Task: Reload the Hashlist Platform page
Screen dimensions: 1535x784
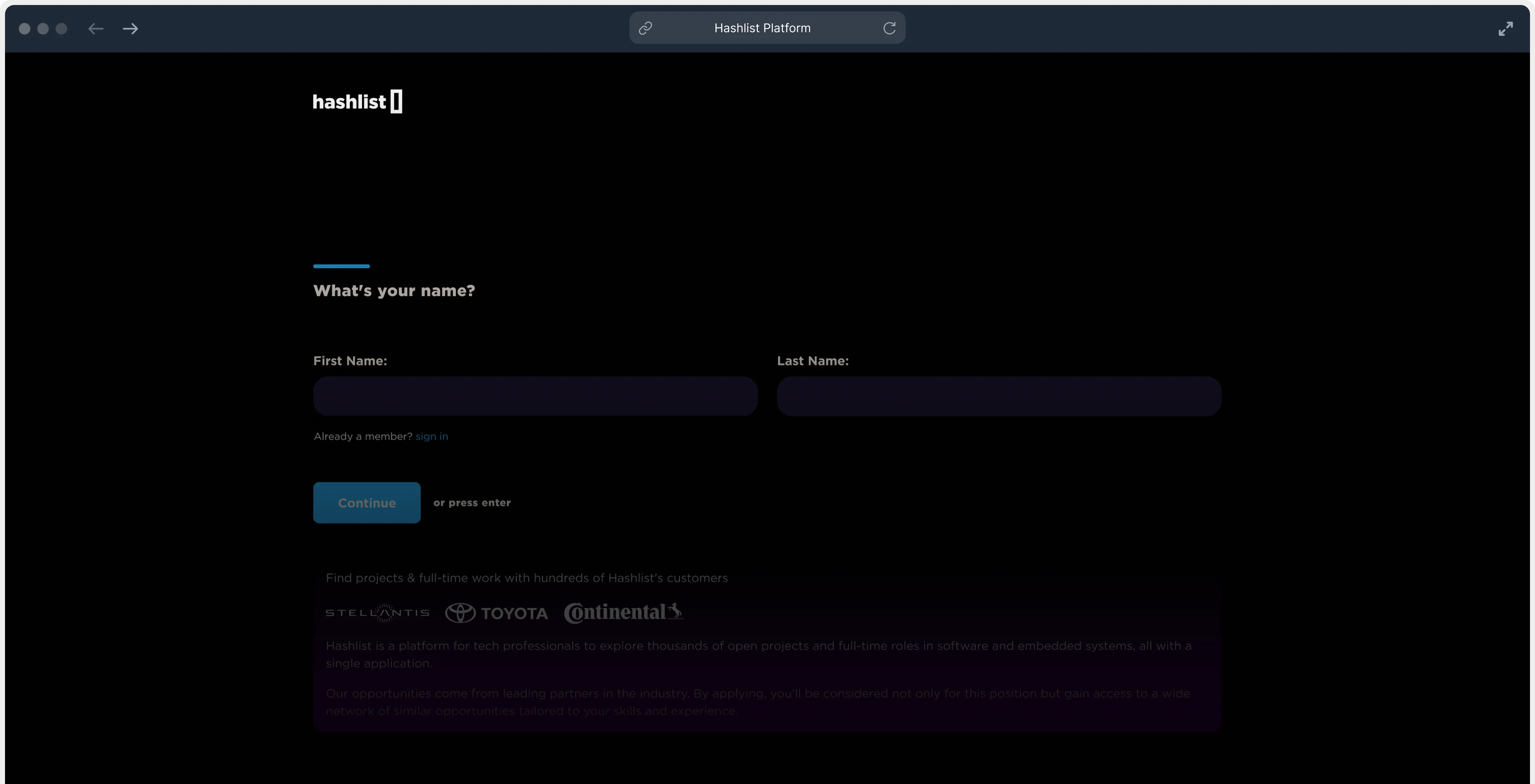Action: (x=889, y=28)
